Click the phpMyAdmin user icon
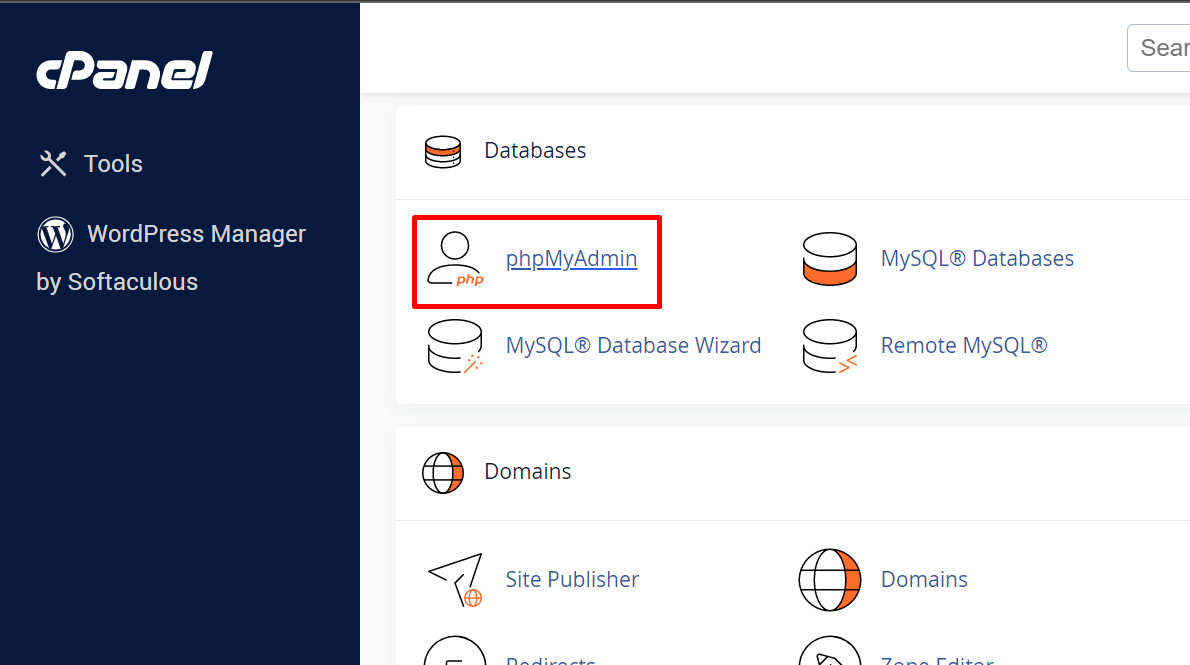The width and height of the screenshot is (1190, 665). [x=455, y=259]
